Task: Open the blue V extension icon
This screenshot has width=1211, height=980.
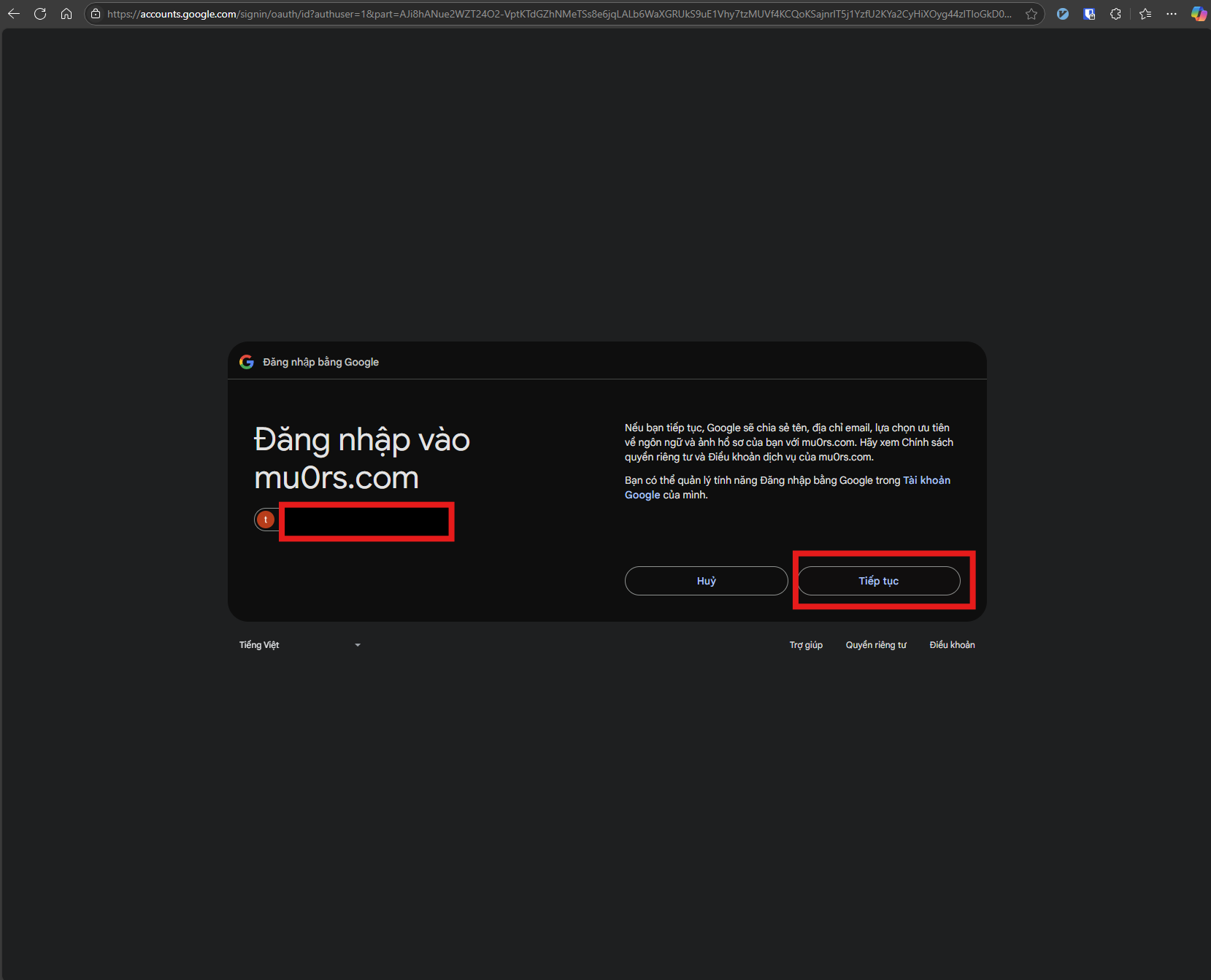Action: (1063, 14)
